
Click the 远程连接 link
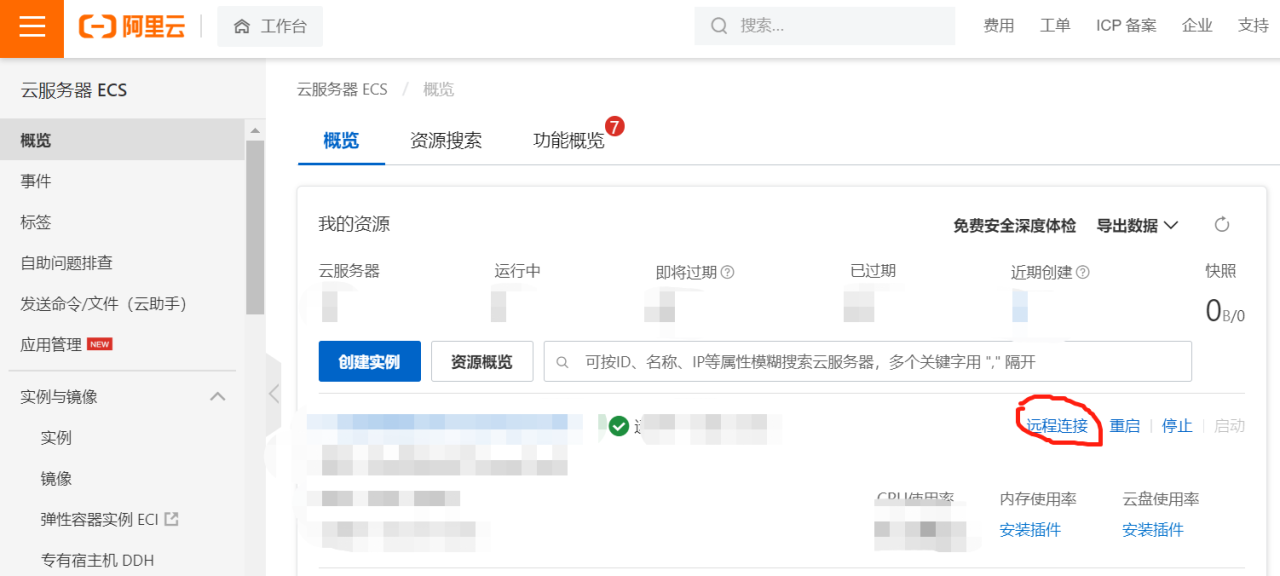(1058, 425)
